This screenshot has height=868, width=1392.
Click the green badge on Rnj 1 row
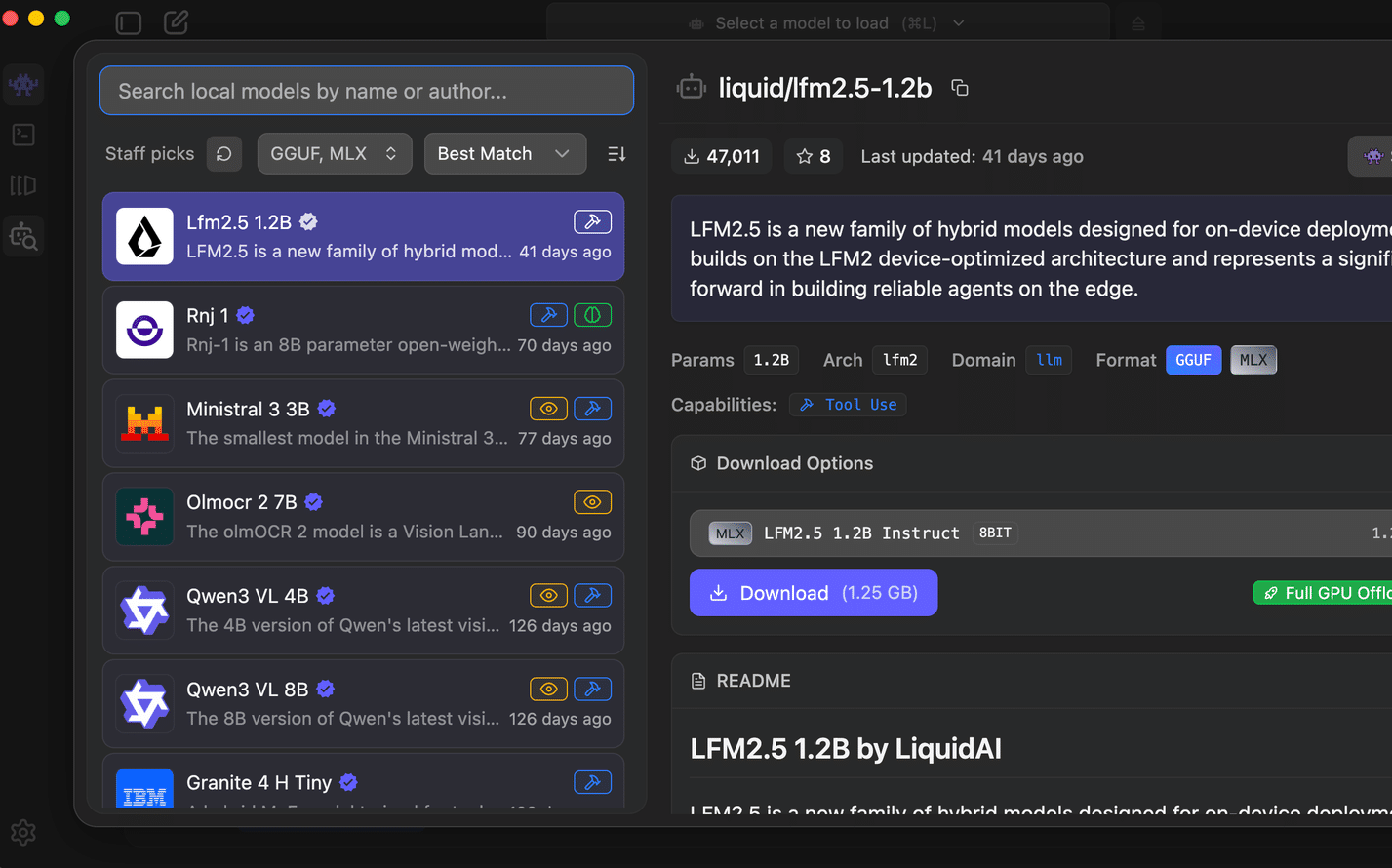pyautogui.click(x=593, y=315)
